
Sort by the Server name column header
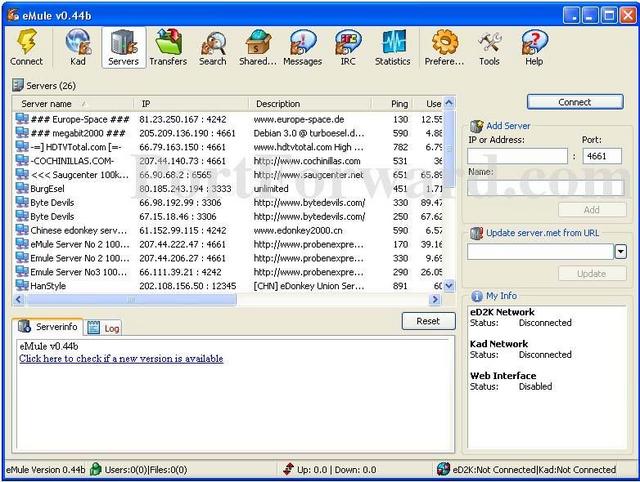[73, 104]
